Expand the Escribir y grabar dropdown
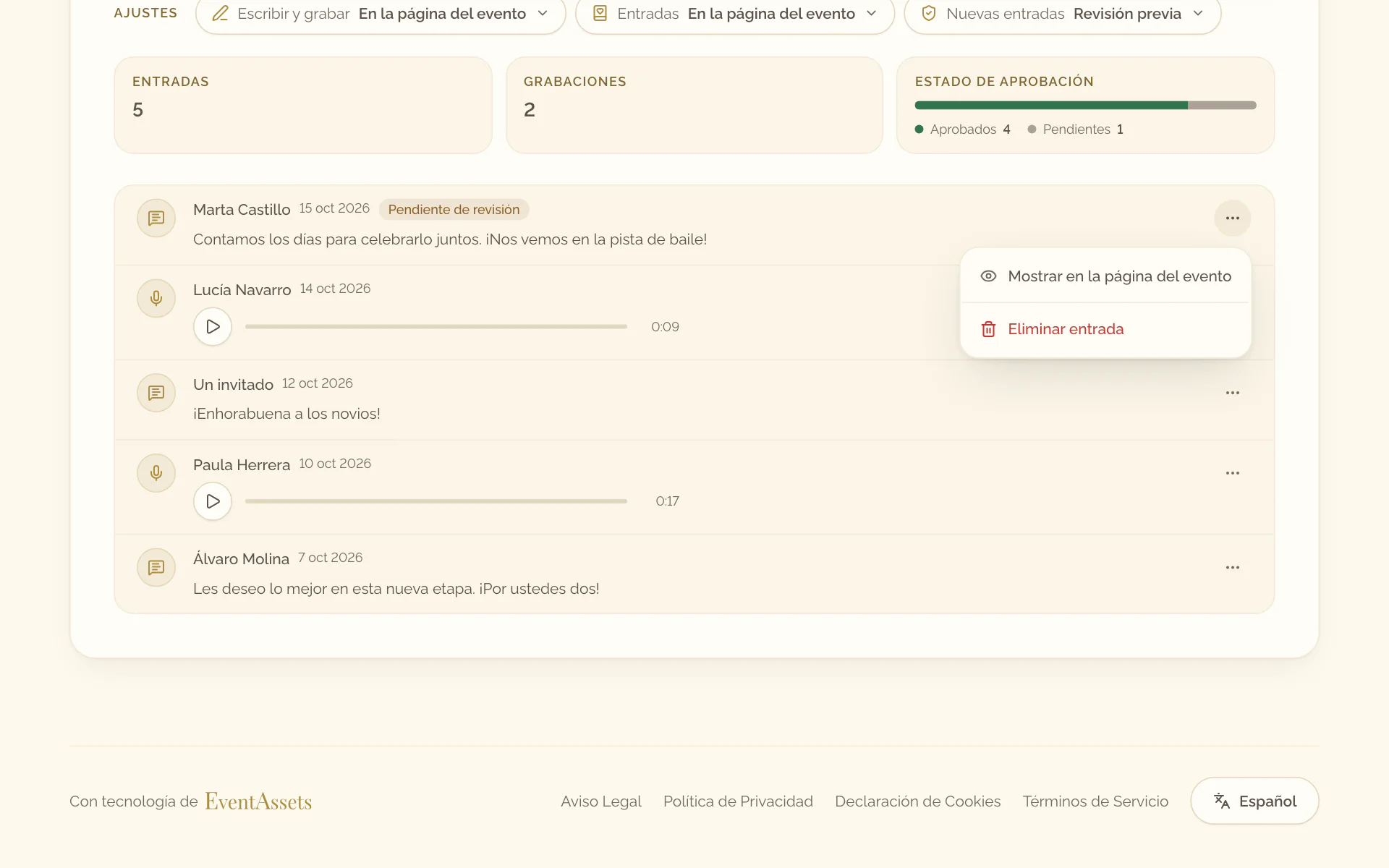Image resolution: width=1389 pixels, height=868 pixels. click(381, 14)
